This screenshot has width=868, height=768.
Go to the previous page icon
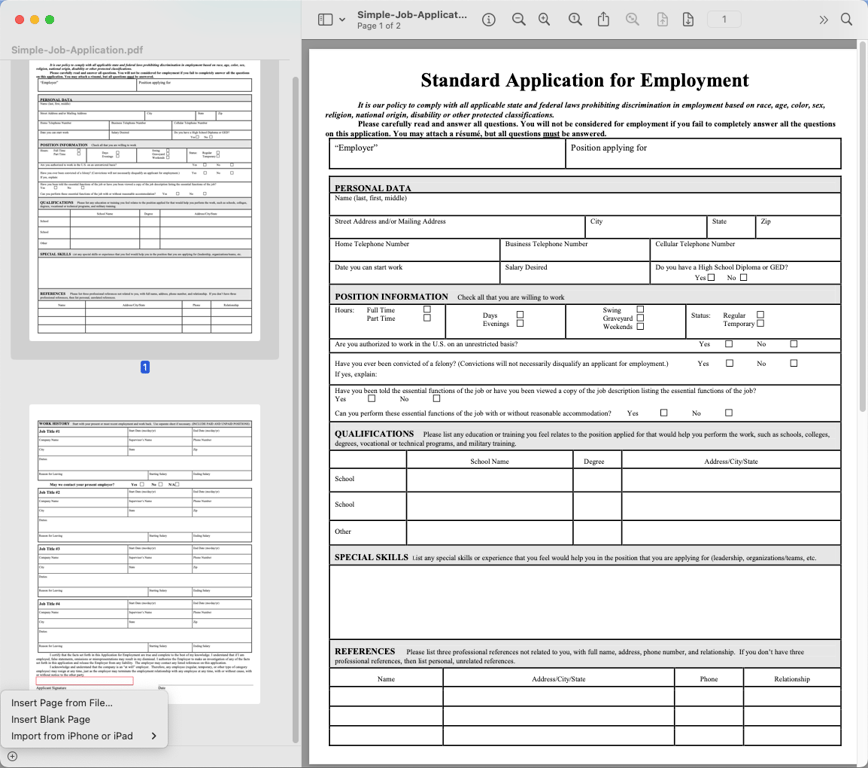click(x=662, y=19)
